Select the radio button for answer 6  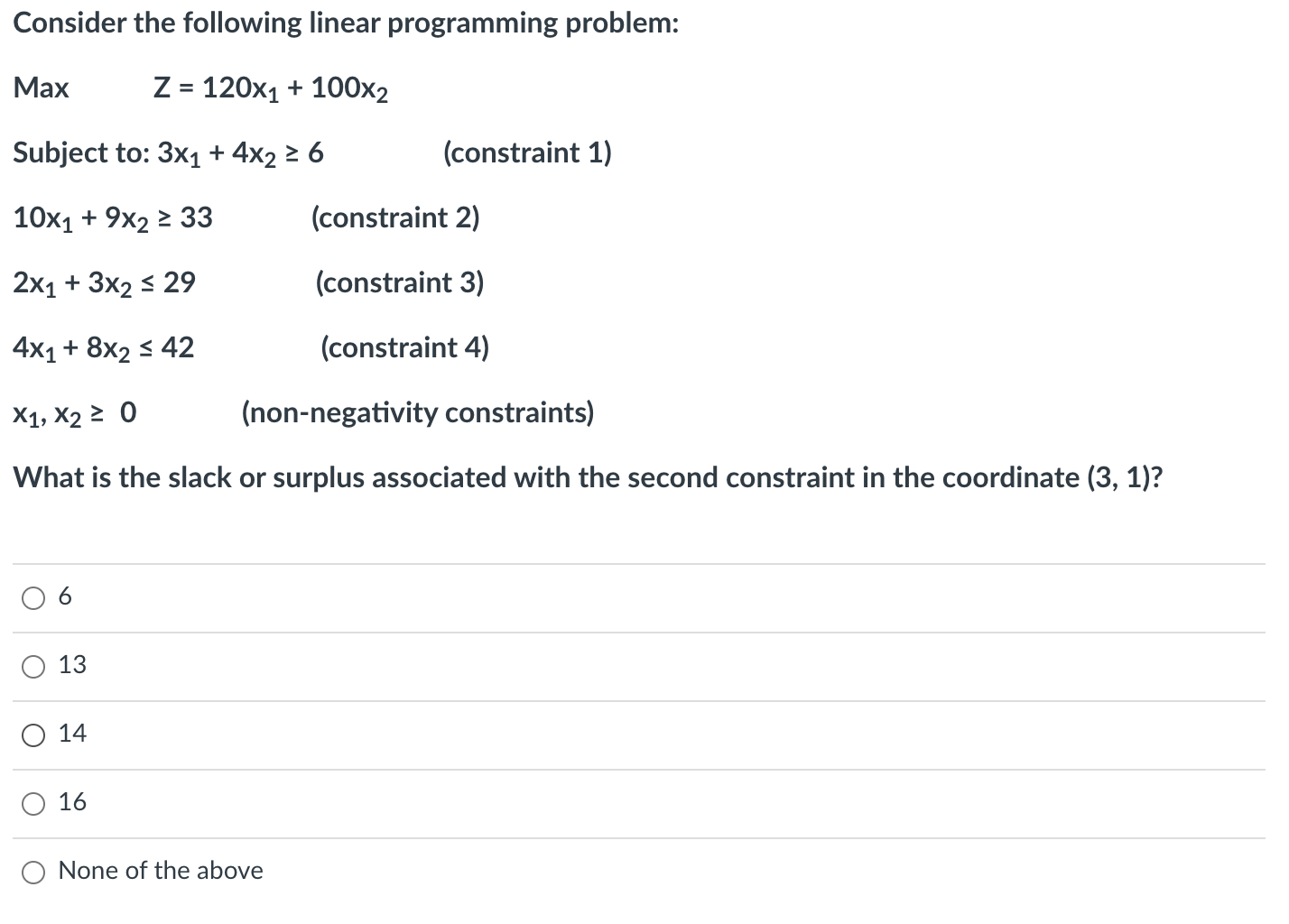pyautogui.click(x=33, y=596)
